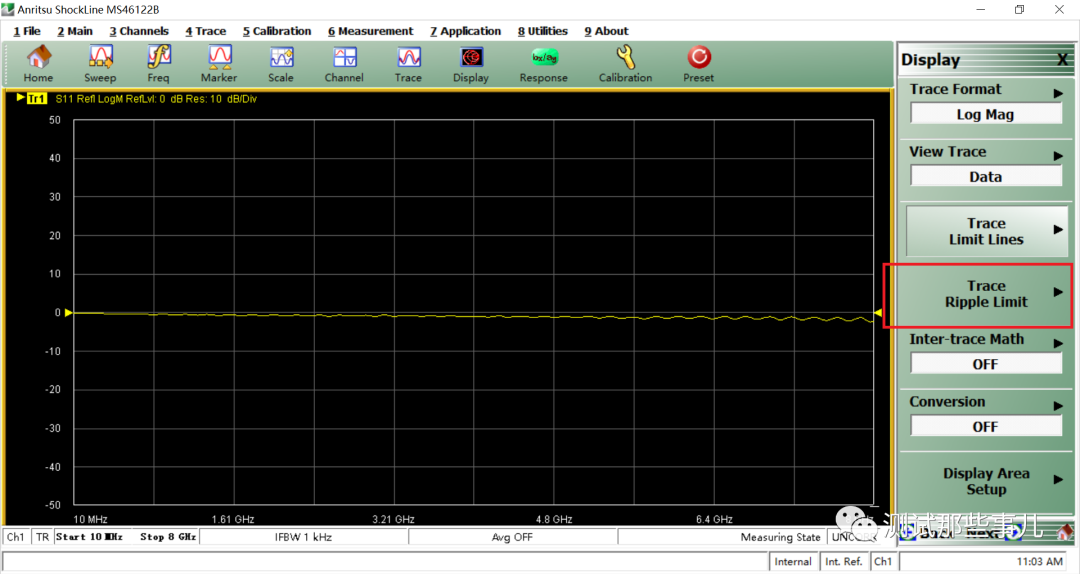Select the Tr1 trace label
The width and height of the screenshot is (1080, 574).
click(x=37, y=99)
